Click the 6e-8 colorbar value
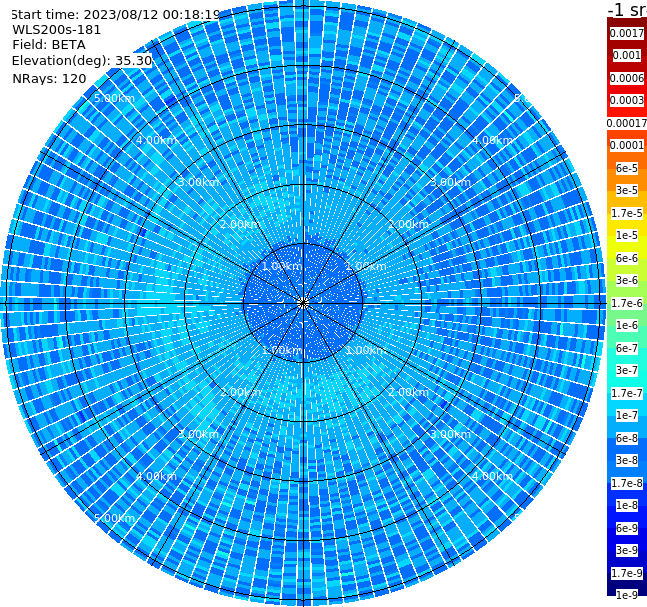This screenshot has height=607, width=647. pyautogui.click(x=627, y=438)
